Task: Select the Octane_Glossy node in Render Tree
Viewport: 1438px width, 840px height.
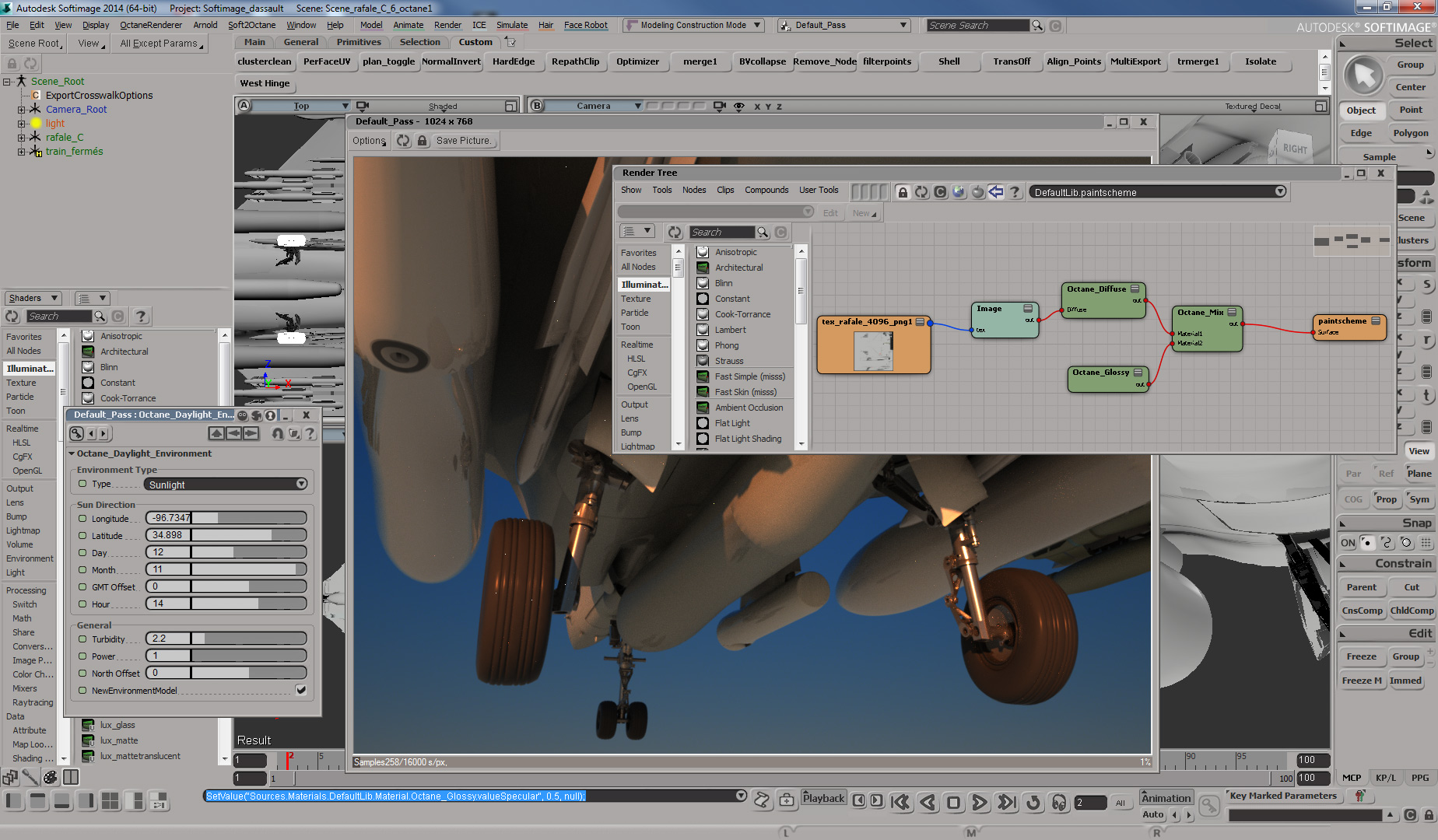Action: (1108, 379)
